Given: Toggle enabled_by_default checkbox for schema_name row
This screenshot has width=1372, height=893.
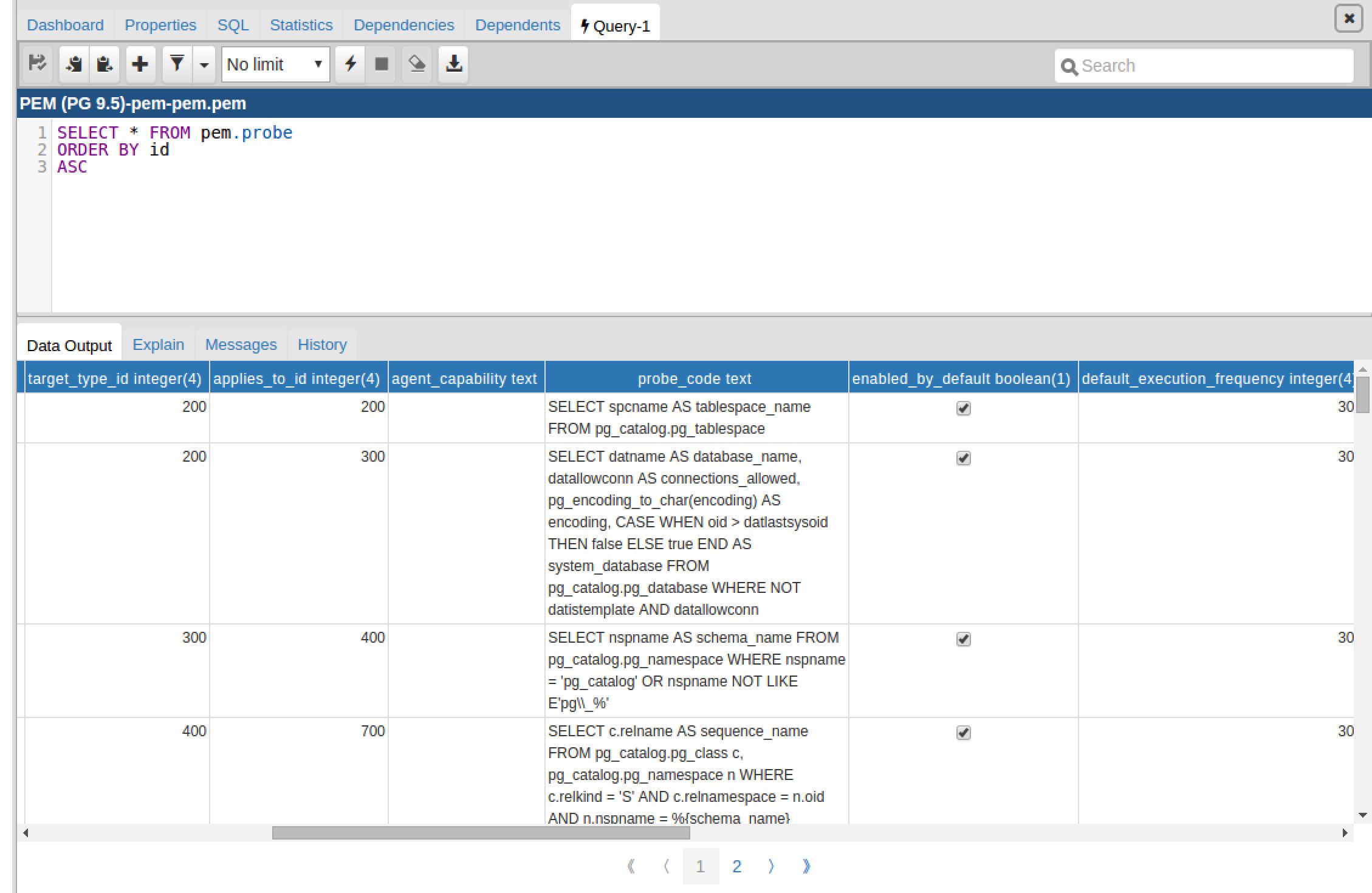Looking at the screenshot, I should coord(963,639).
